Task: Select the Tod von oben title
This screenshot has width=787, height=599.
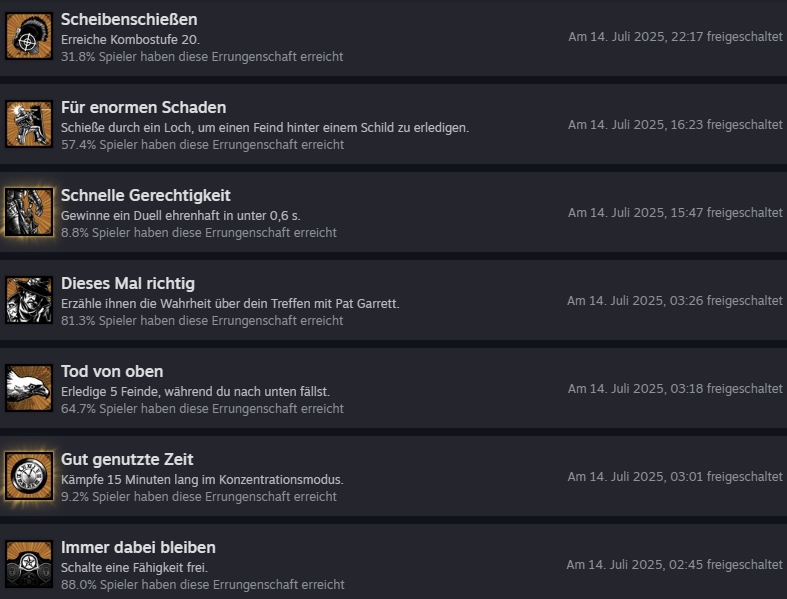Action: point(112,372)
